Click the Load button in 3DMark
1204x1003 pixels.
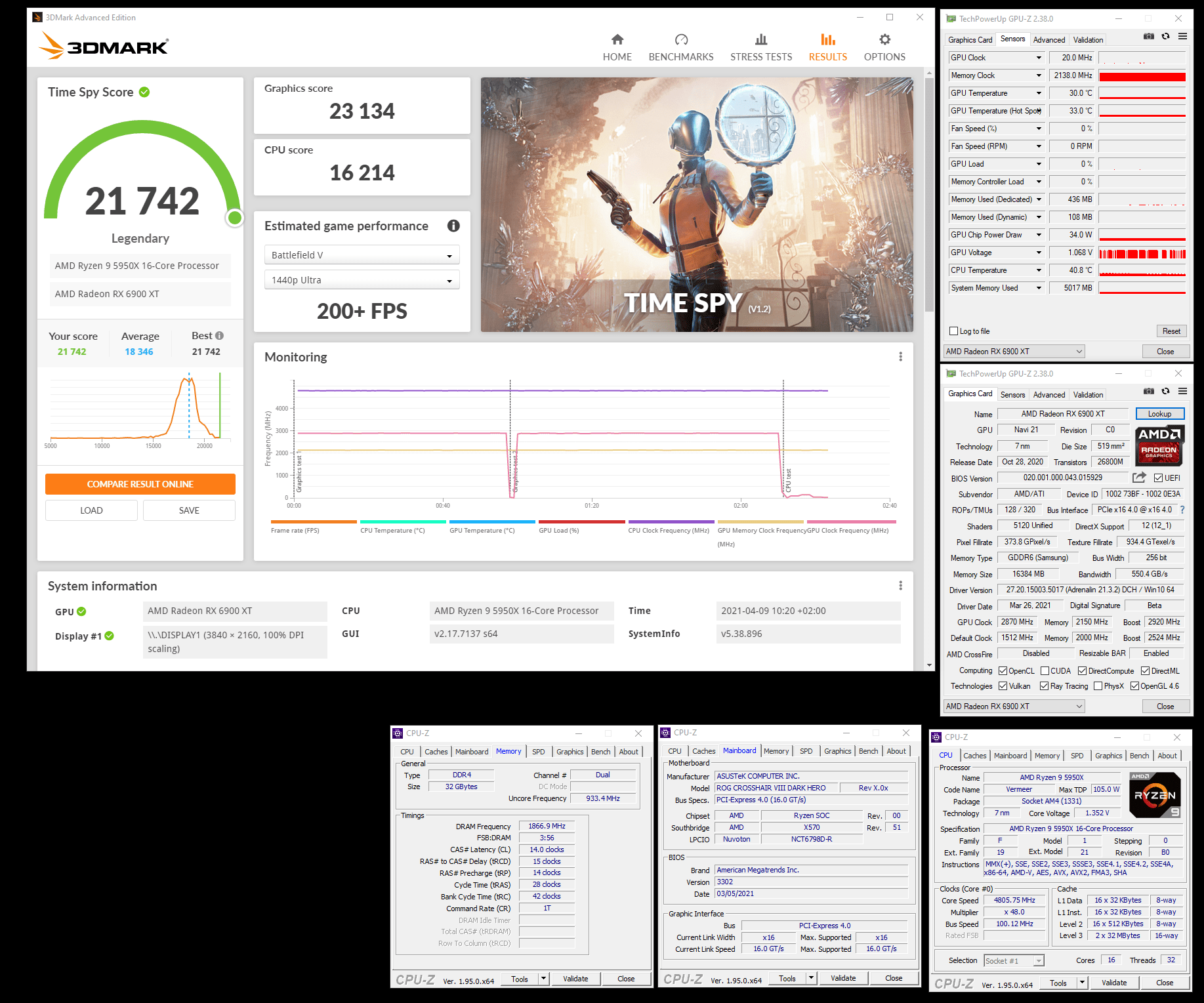(x=91, y=510)
